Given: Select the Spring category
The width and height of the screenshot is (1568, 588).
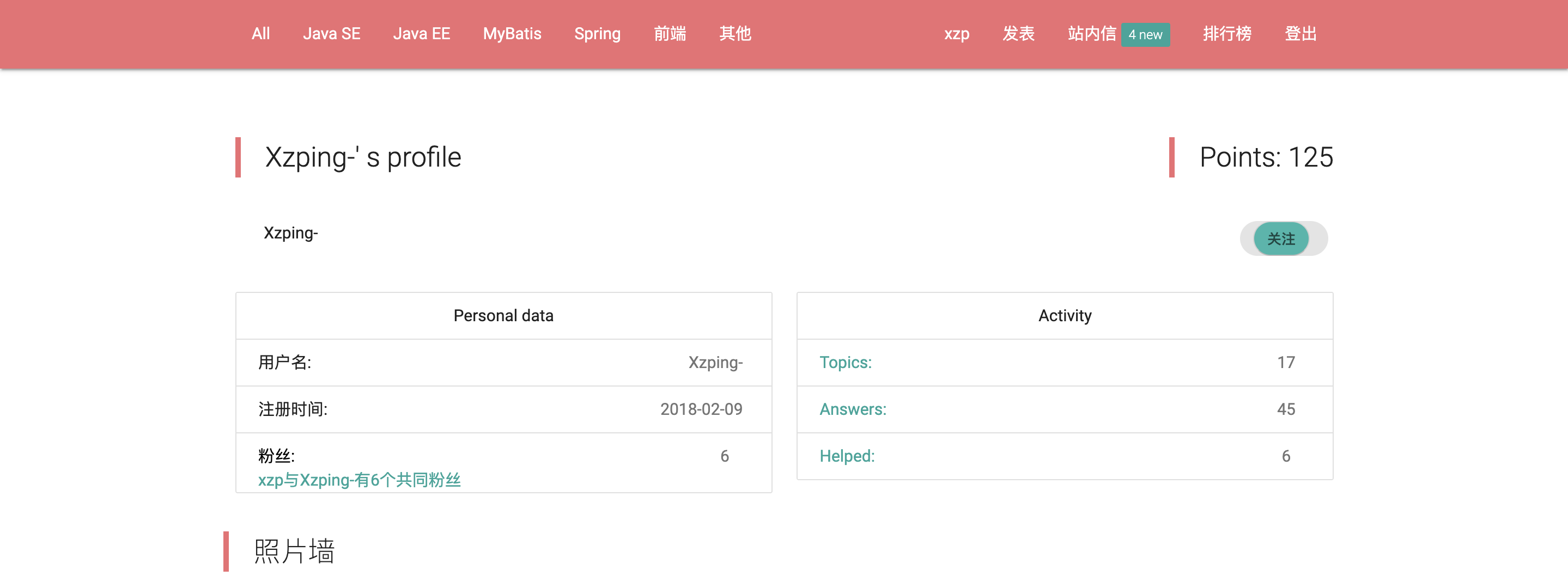Looking at the screenshot, I should coord(597,34).
